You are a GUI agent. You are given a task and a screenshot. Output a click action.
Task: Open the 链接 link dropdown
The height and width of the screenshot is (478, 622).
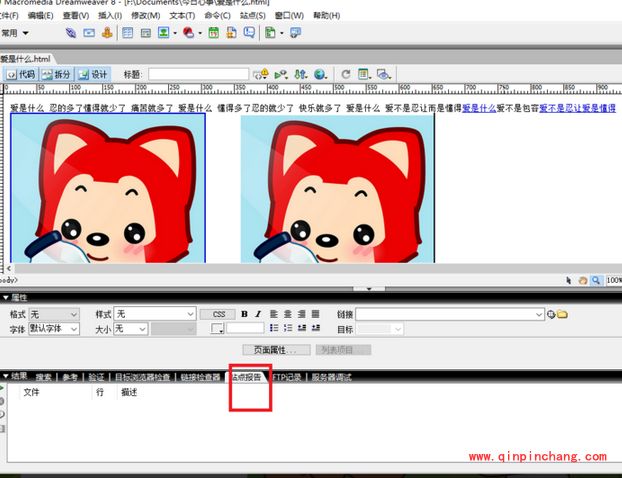tap(538, 314)
